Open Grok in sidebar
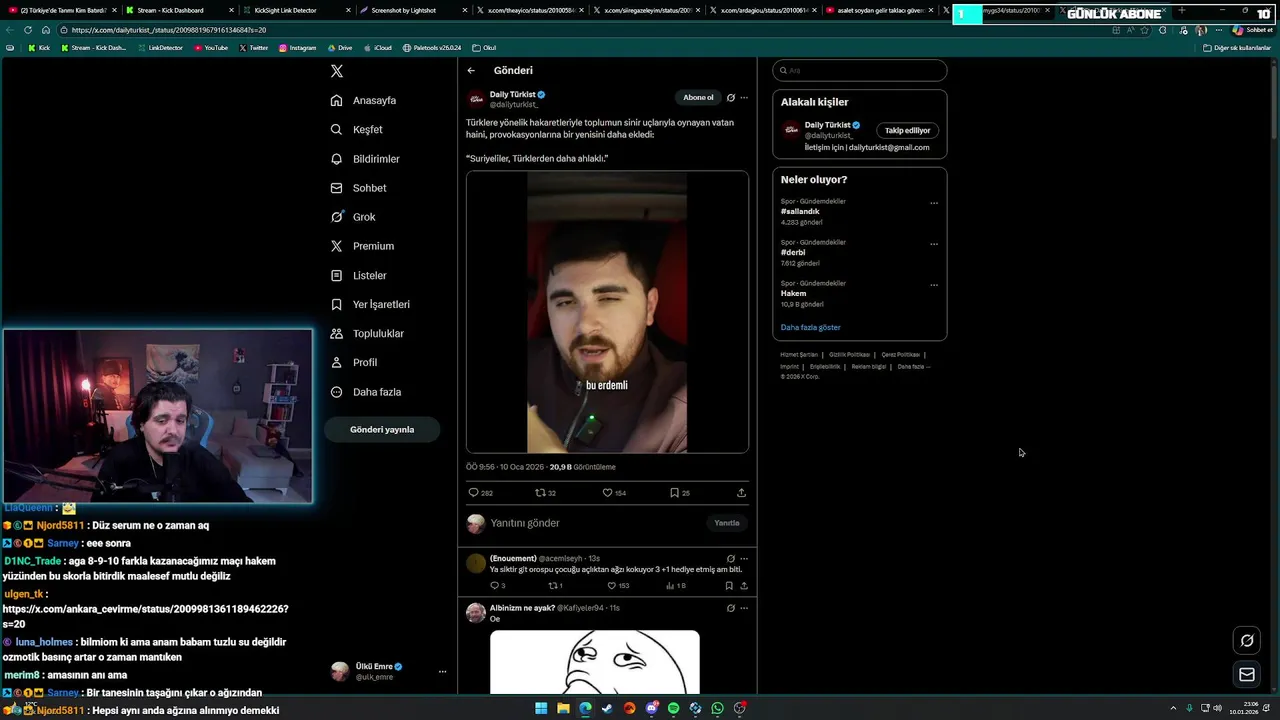This screenshot has height=720, width=1280. pos(352,217)
